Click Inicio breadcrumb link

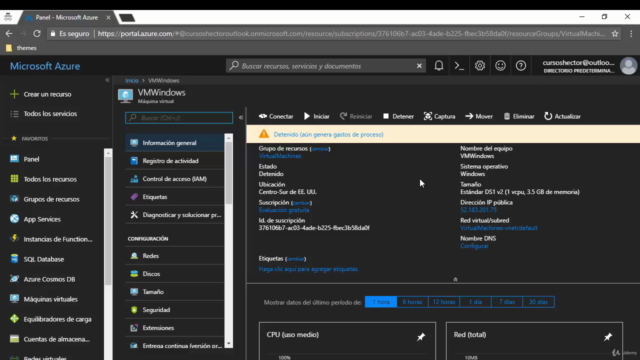click(x=132, y=80)
